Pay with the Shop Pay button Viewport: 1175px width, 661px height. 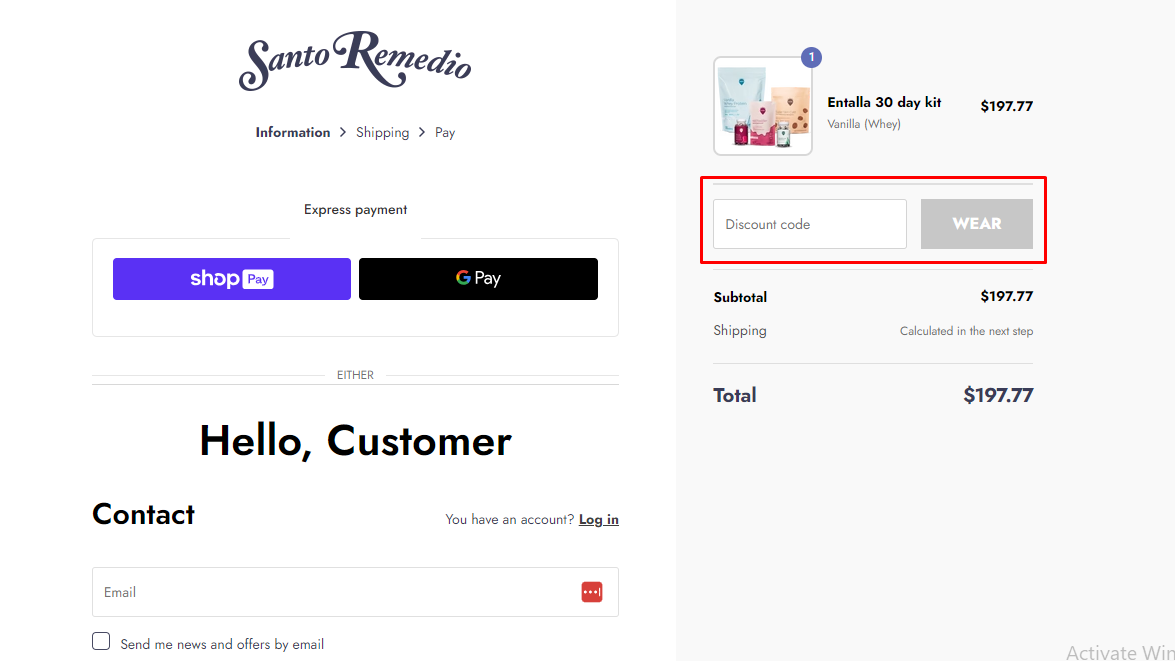[x=232, y=279]
